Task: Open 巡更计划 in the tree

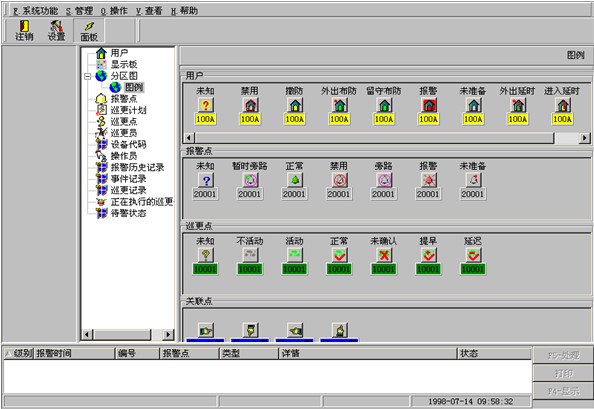Action: (x=128, y=110)
